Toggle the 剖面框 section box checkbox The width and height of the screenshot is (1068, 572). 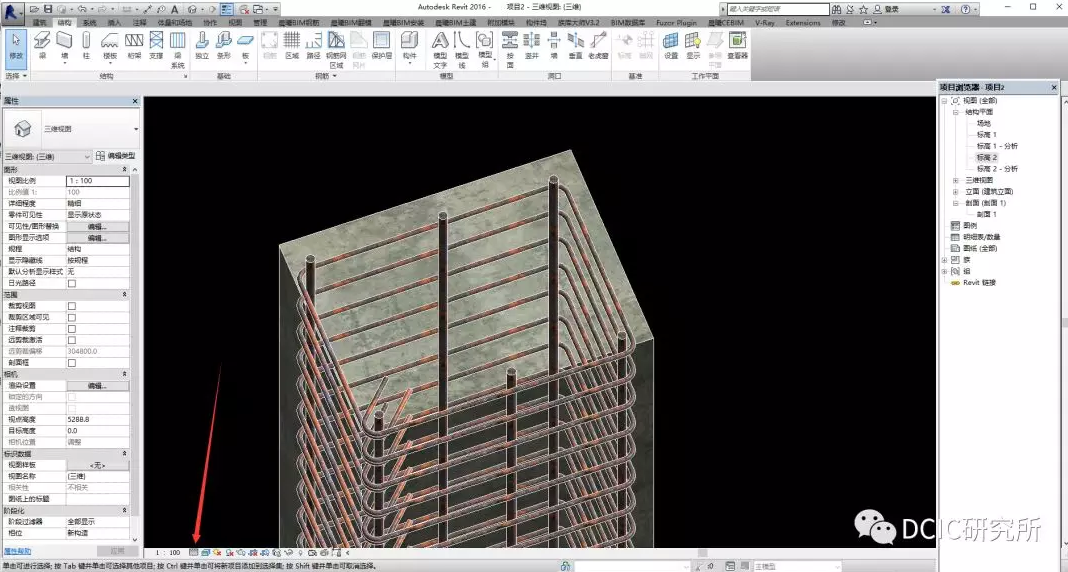tap(72, 363)
